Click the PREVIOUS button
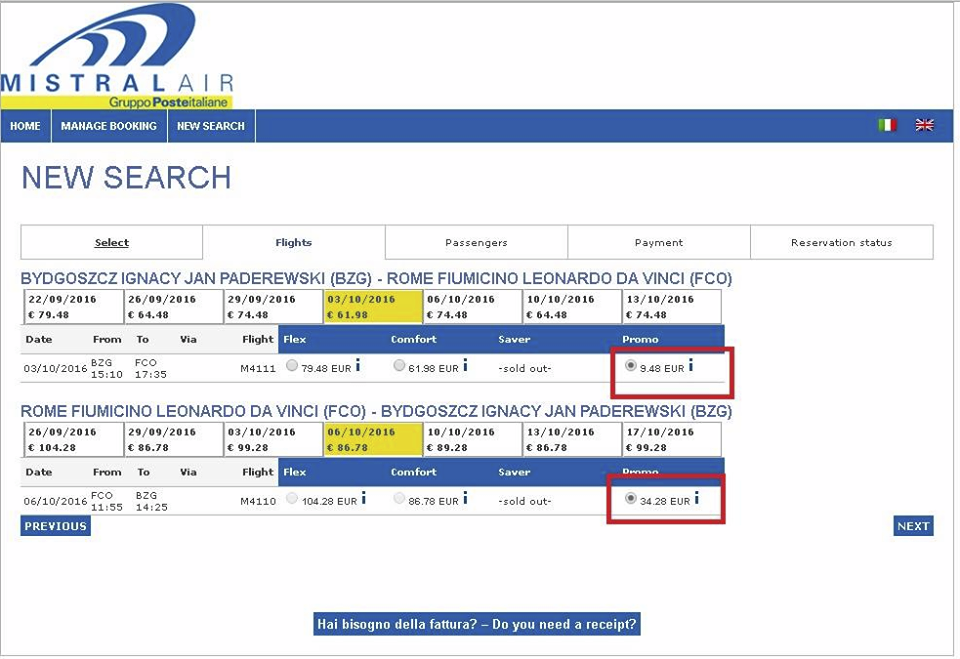 coord(56,526)
